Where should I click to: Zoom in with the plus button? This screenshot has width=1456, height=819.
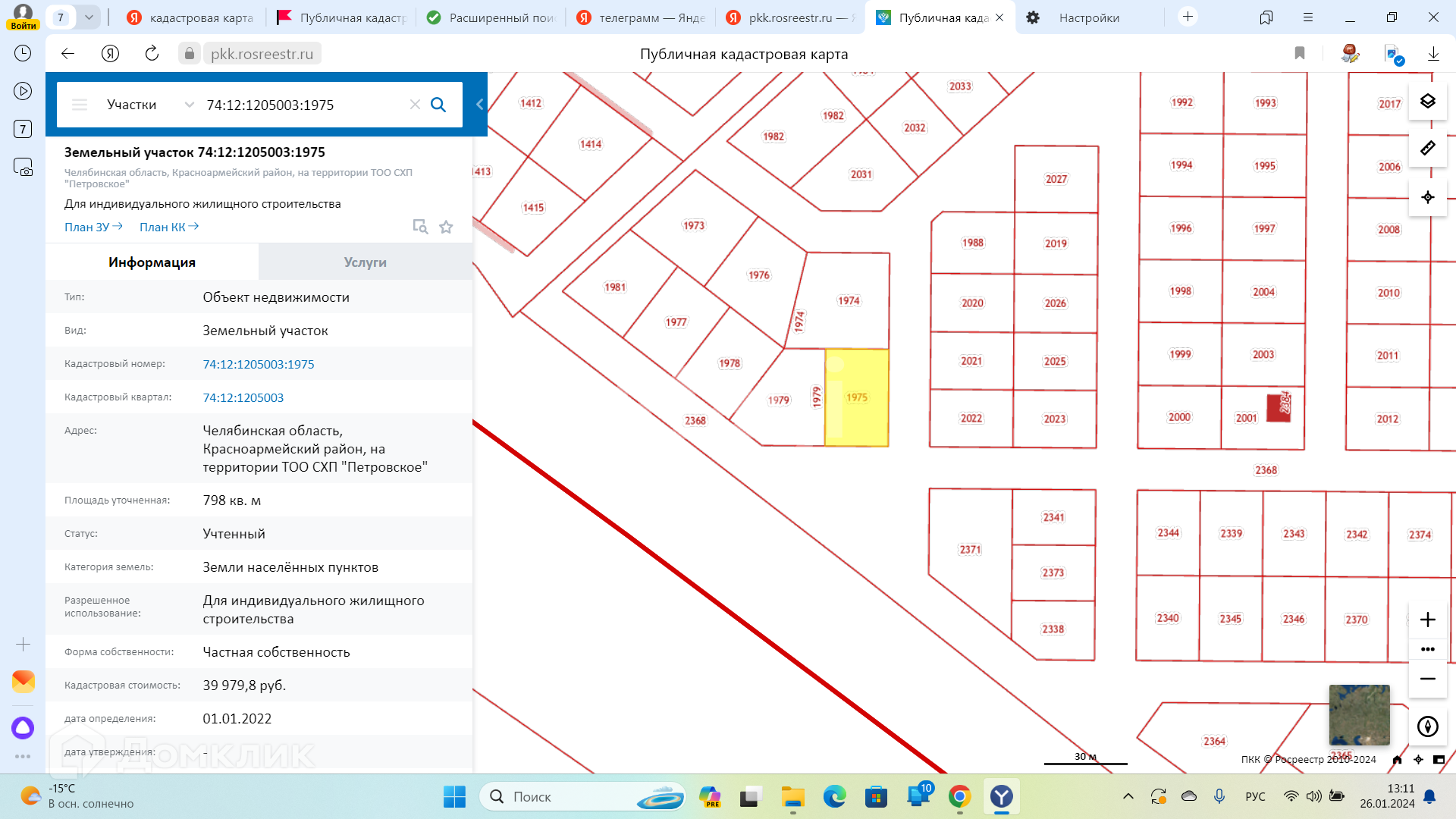tap(1427, 620)
